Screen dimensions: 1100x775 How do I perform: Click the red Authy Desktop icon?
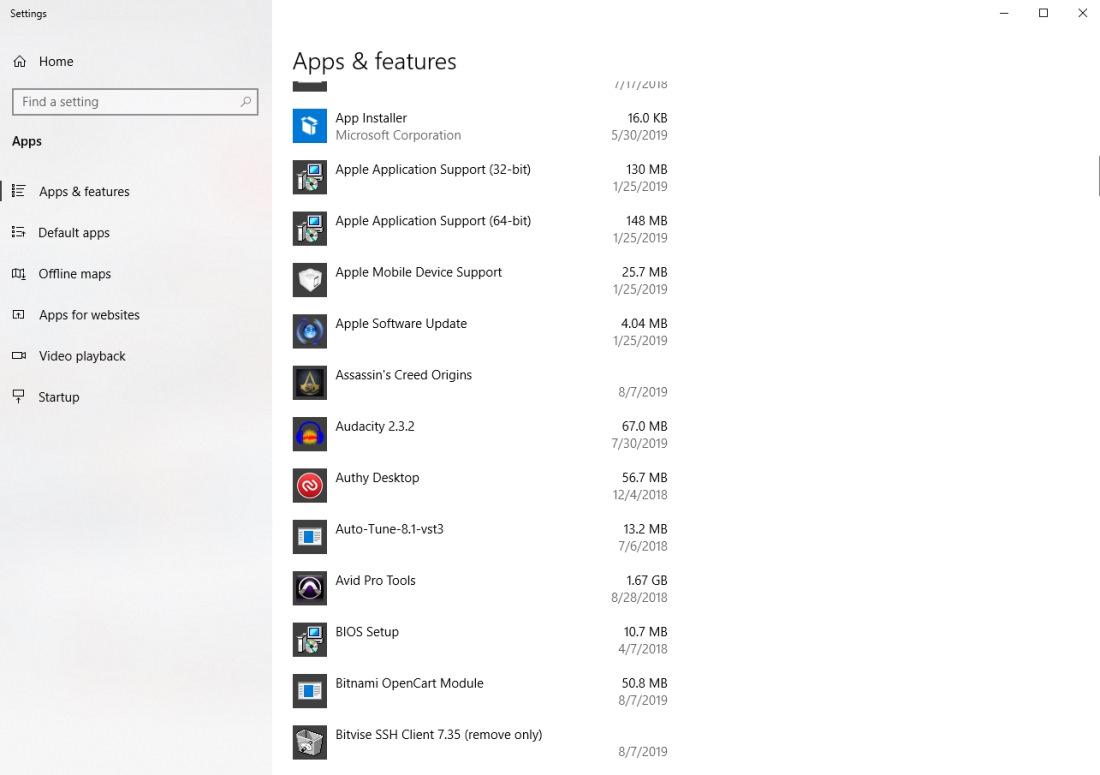tap(309, 485)
